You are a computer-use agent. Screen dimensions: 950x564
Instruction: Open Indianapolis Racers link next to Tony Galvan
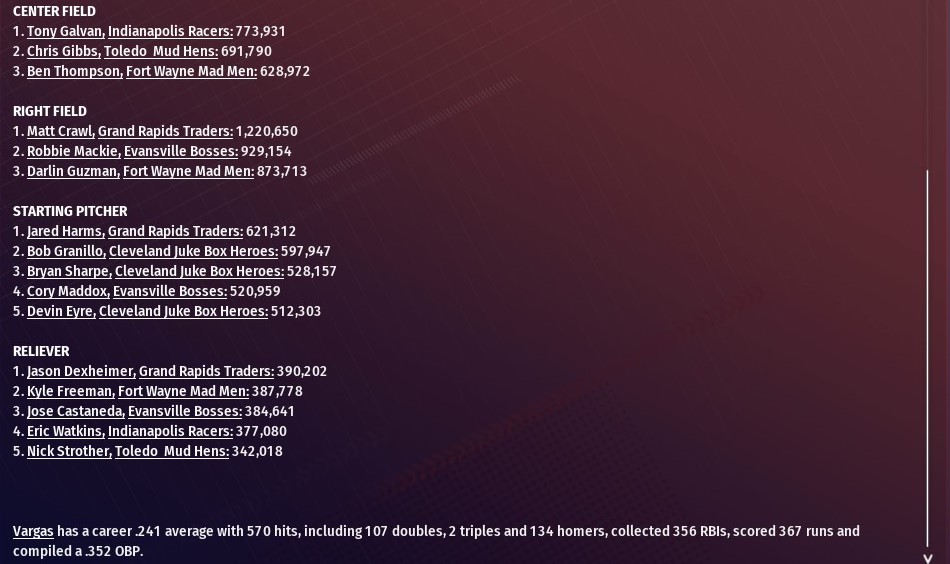click(x=170, y=32)
